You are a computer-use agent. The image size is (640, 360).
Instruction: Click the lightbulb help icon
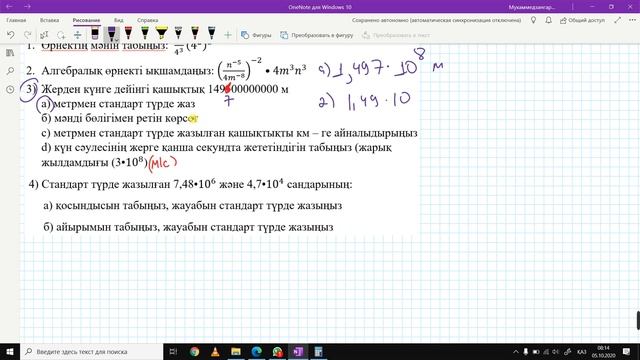pos(533,20)
